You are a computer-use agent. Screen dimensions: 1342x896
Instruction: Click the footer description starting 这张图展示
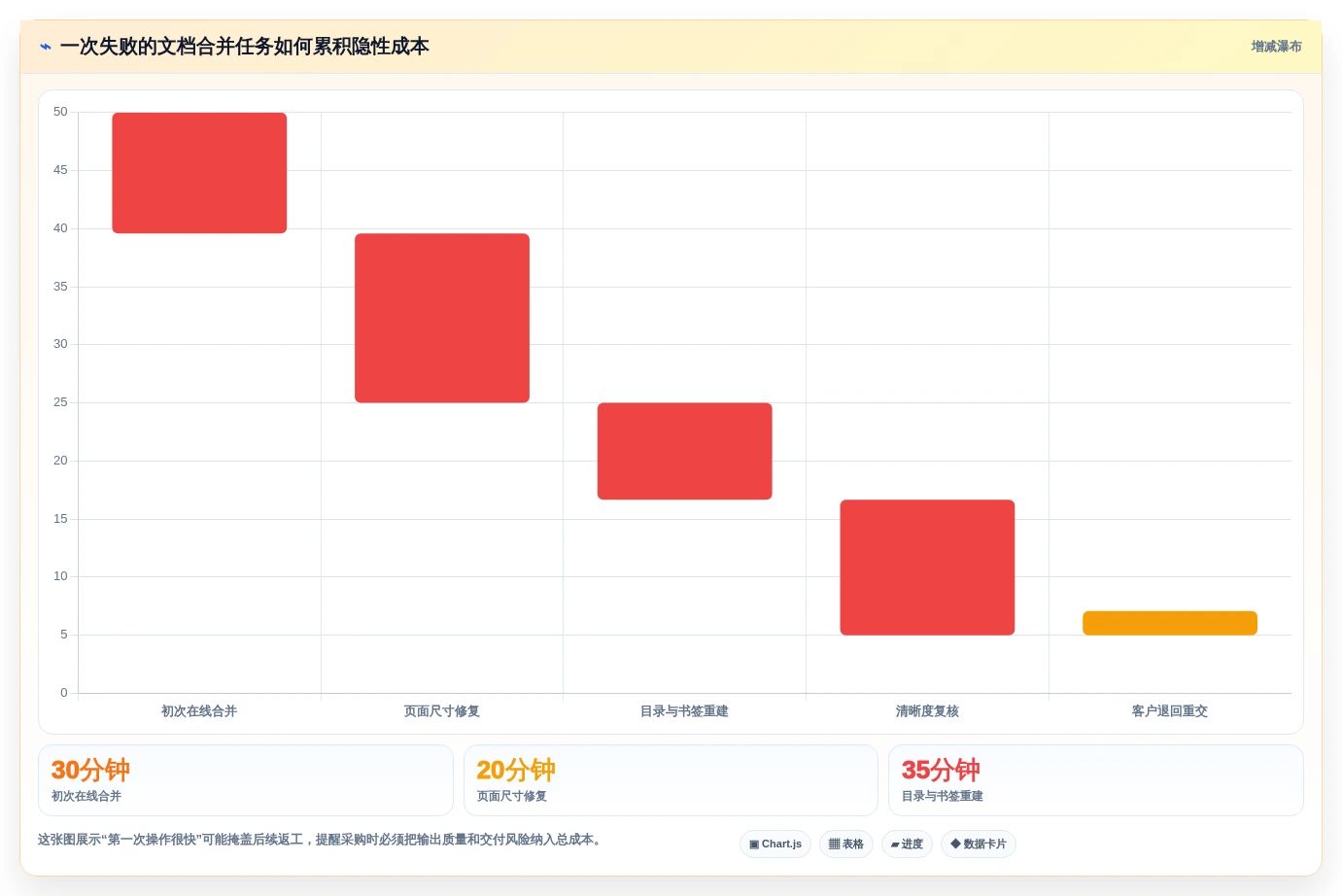click(x=320, y=840)
